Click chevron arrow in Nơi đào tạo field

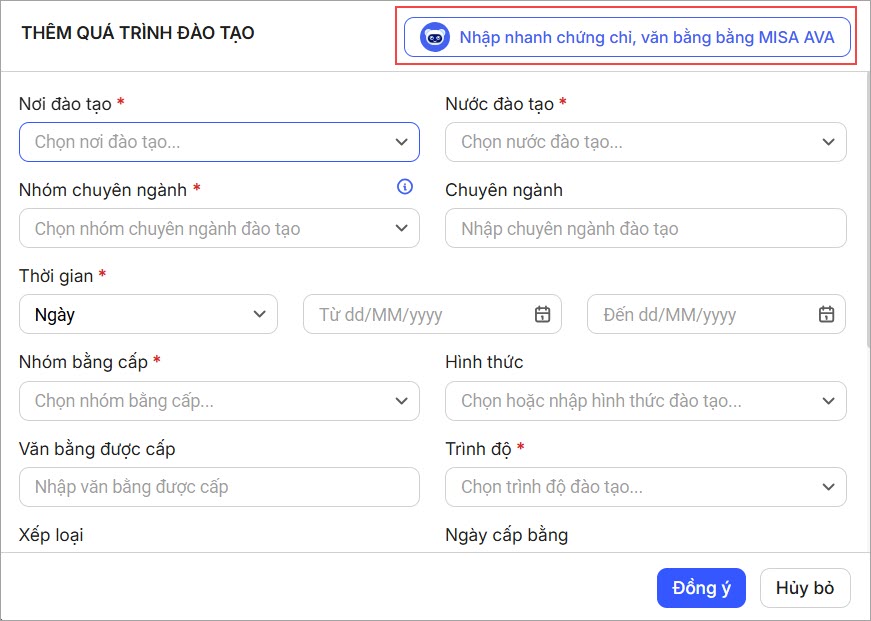pyautogui.click(x=401, y=142)
